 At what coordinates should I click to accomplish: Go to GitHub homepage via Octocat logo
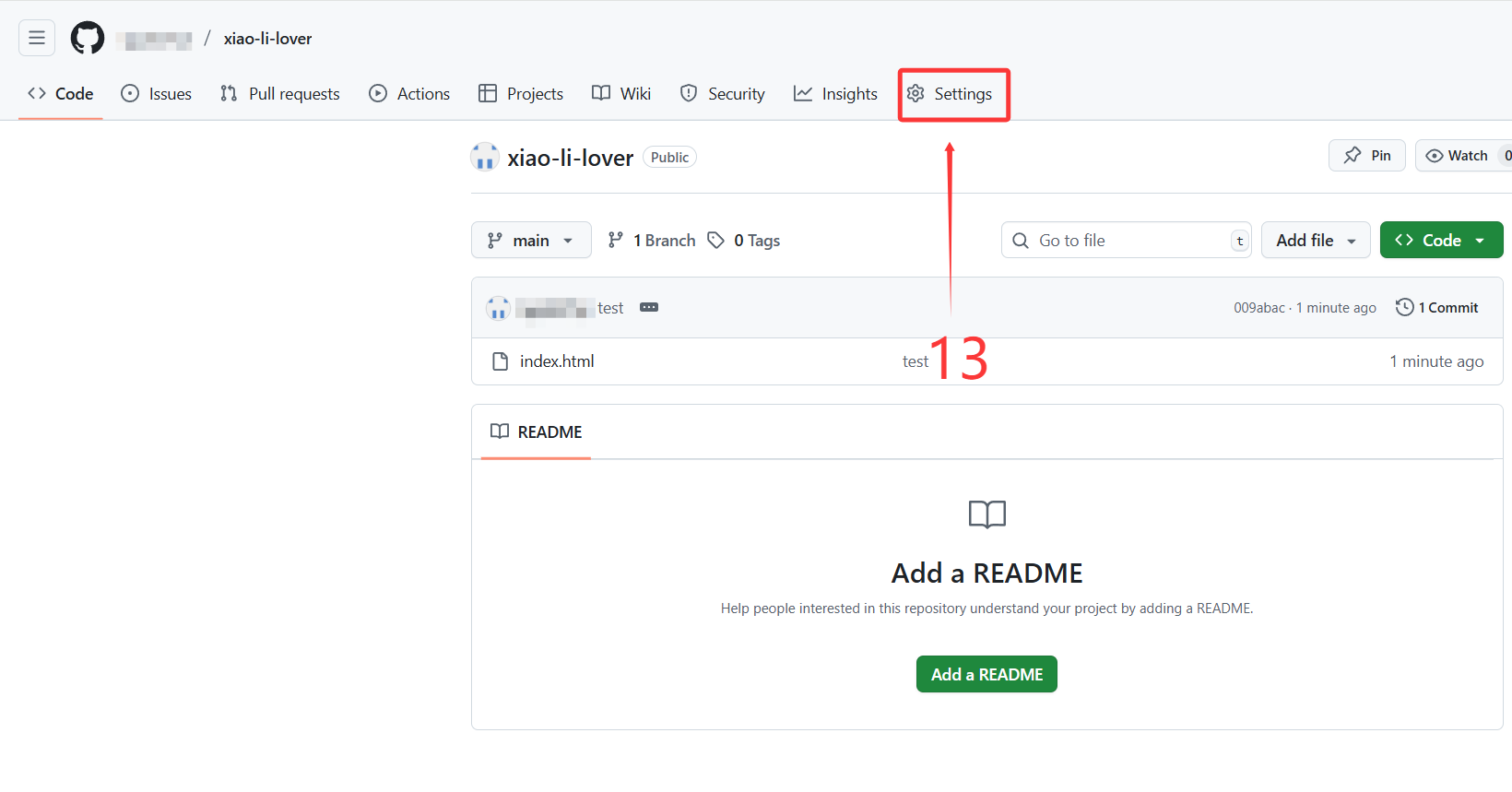tap(88, 38)
